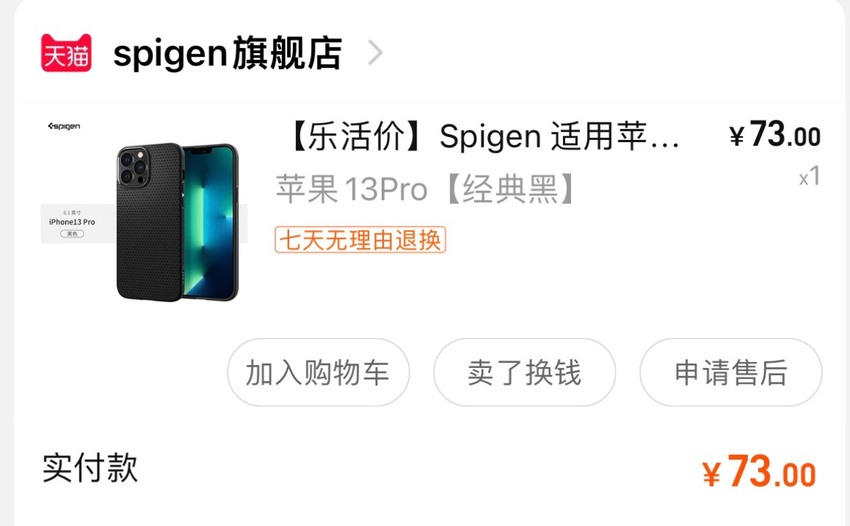Expand the chevron beside spigen旗舰店
850x526 pixels.
(x=375, y=53)
